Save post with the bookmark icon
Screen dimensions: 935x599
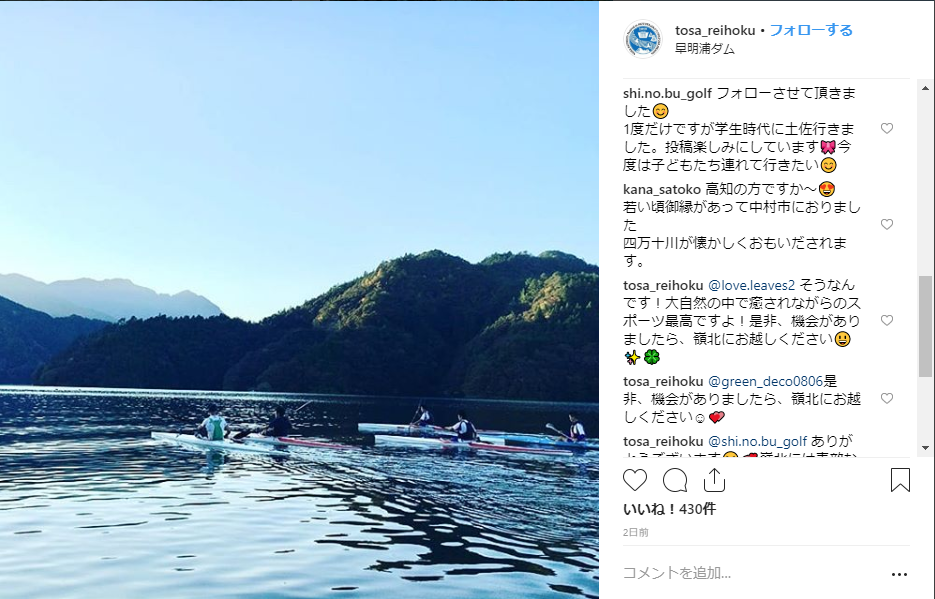click(900, 480)
